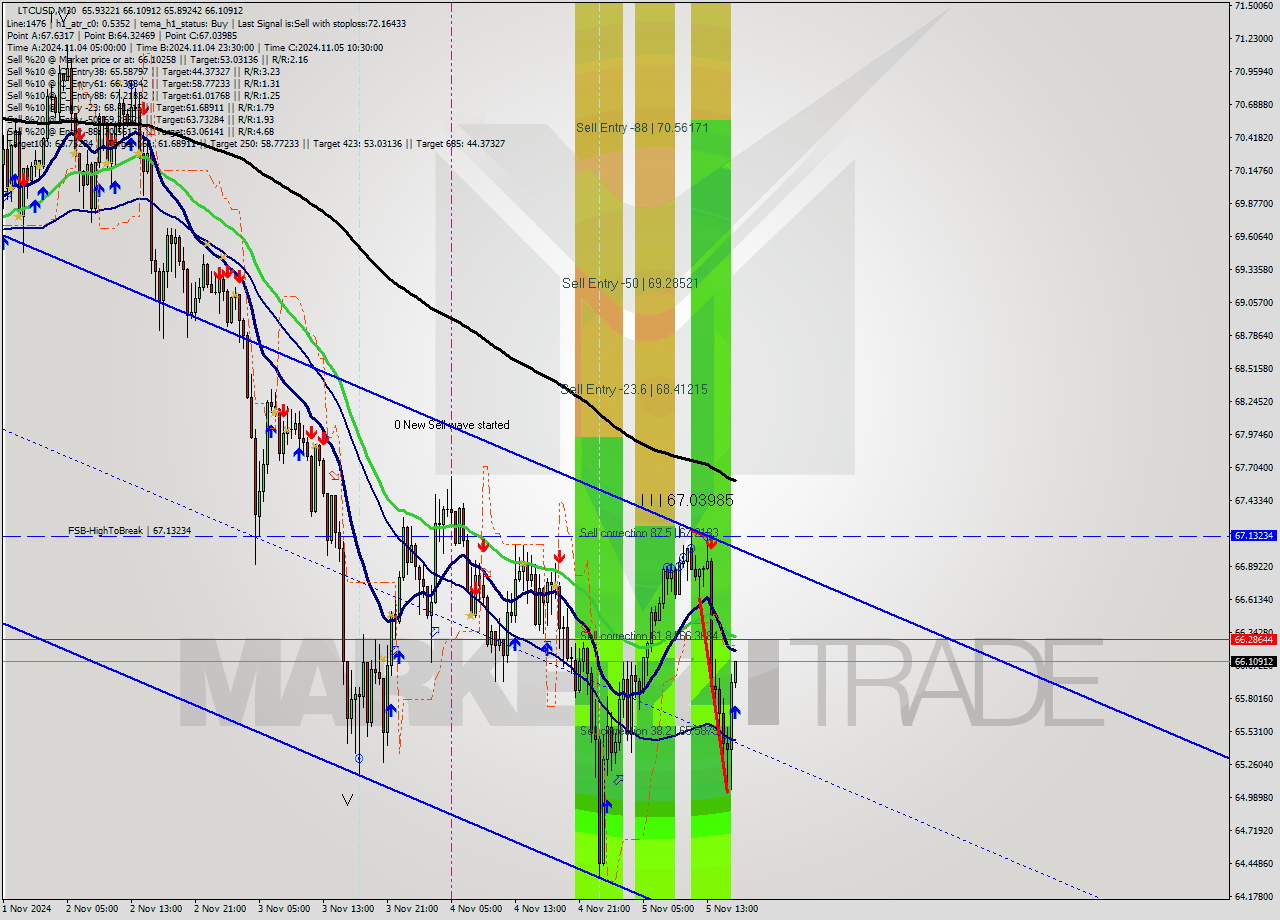
Task: Click the '3 Nov 13:00' time label
Action: coord(348,909)
